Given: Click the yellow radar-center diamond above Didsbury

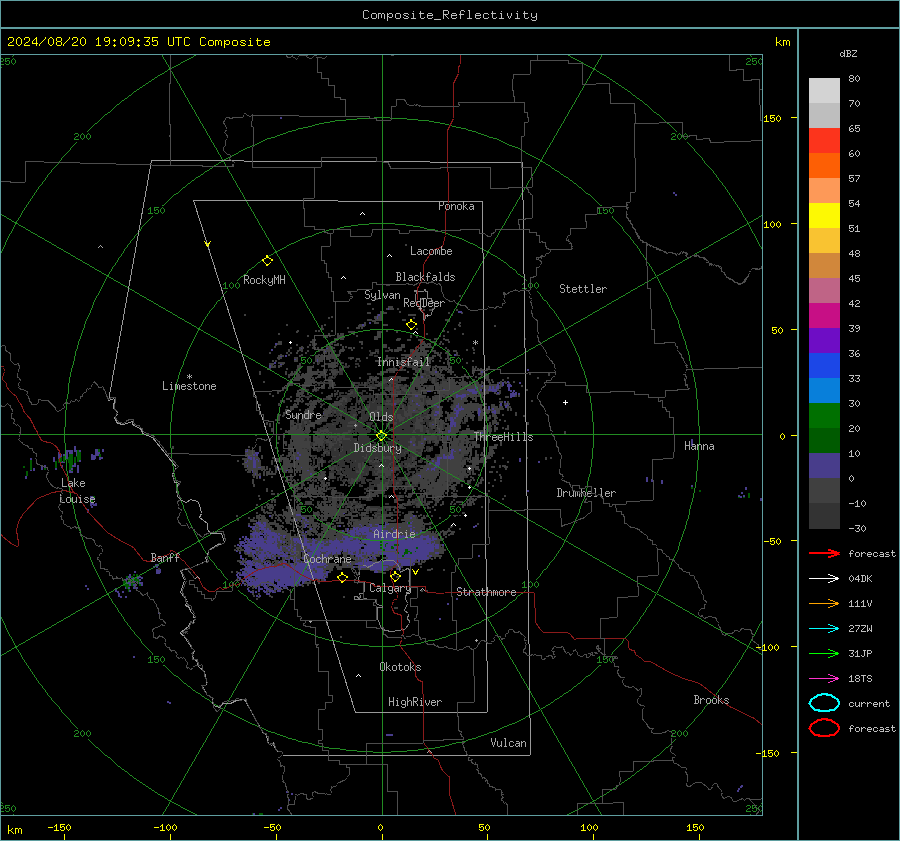Looking at the screenshot, I should click(382, 435).
